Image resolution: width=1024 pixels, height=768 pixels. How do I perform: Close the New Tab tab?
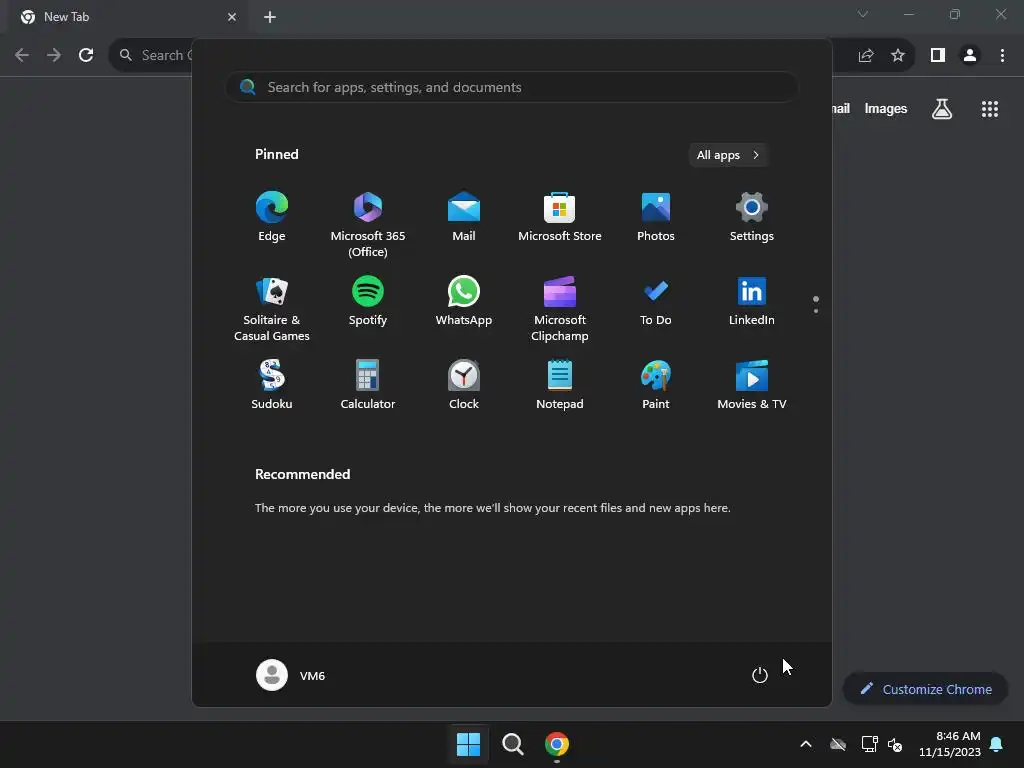pyautogui.click(x=232, y=17)
